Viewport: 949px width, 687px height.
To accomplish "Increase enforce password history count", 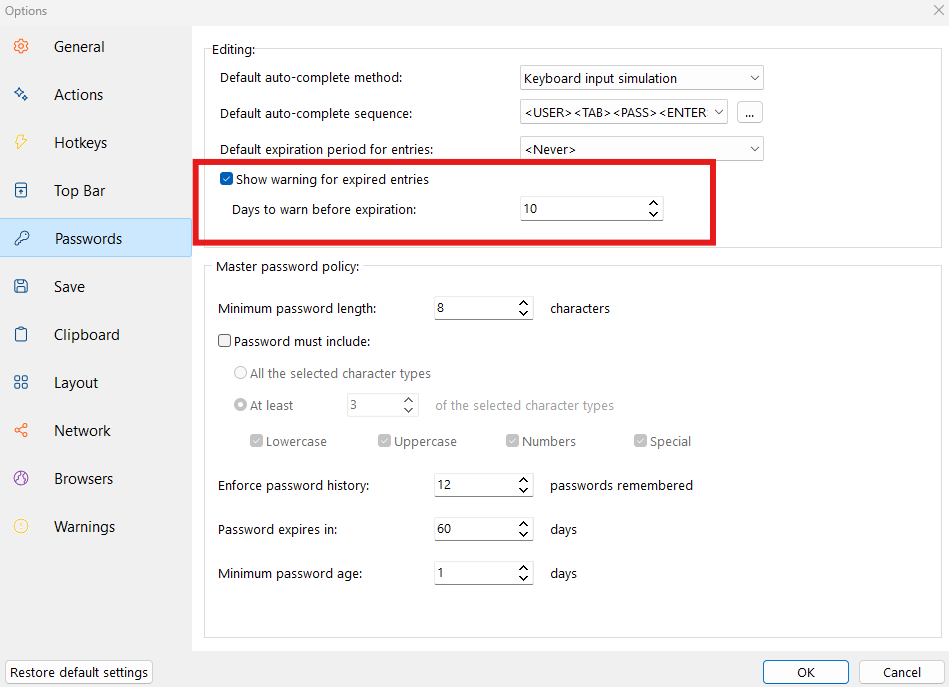I will click(x=524, y=479).
